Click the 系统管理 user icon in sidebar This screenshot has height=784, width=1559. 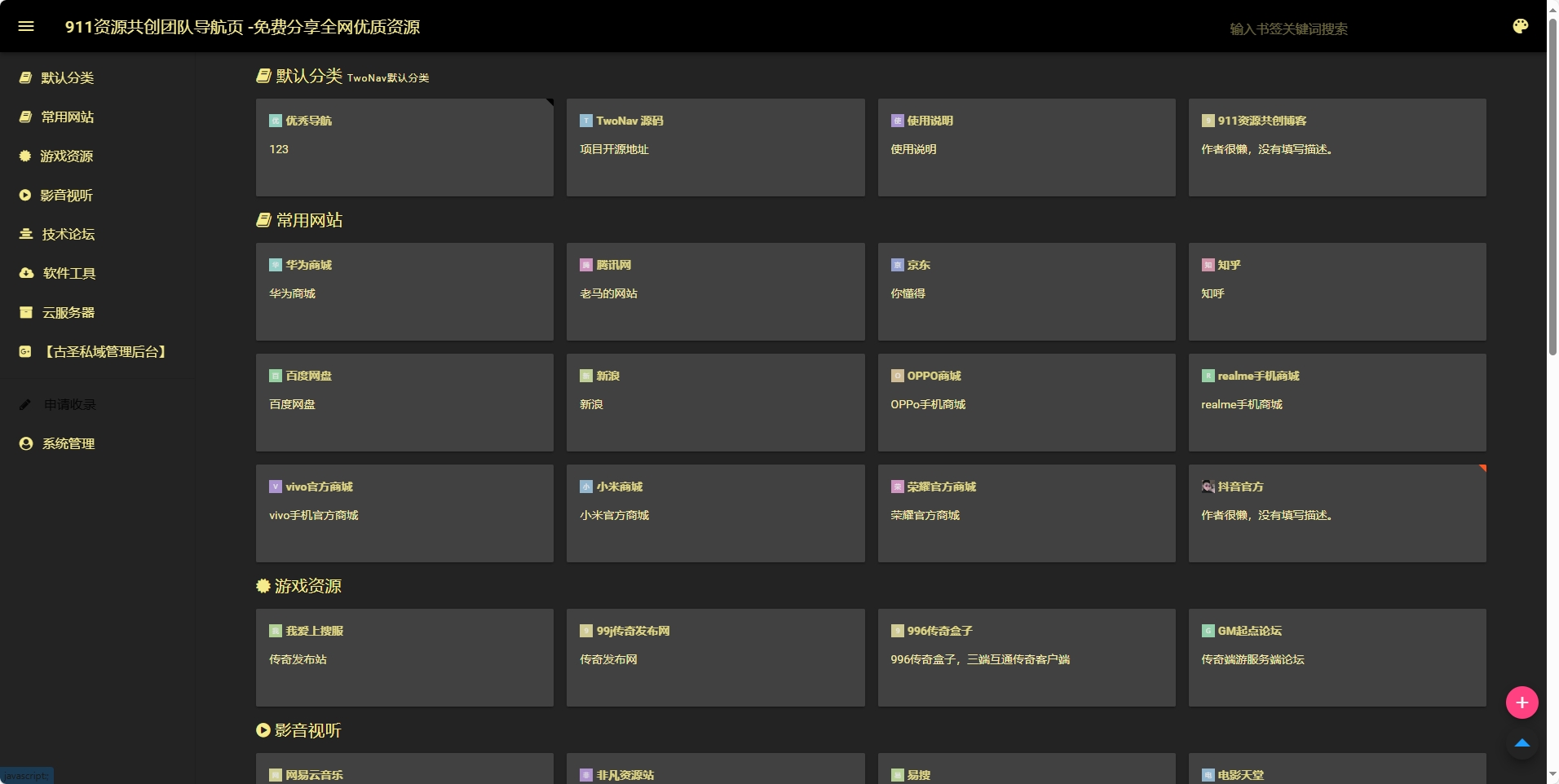[x=26, y=443]
